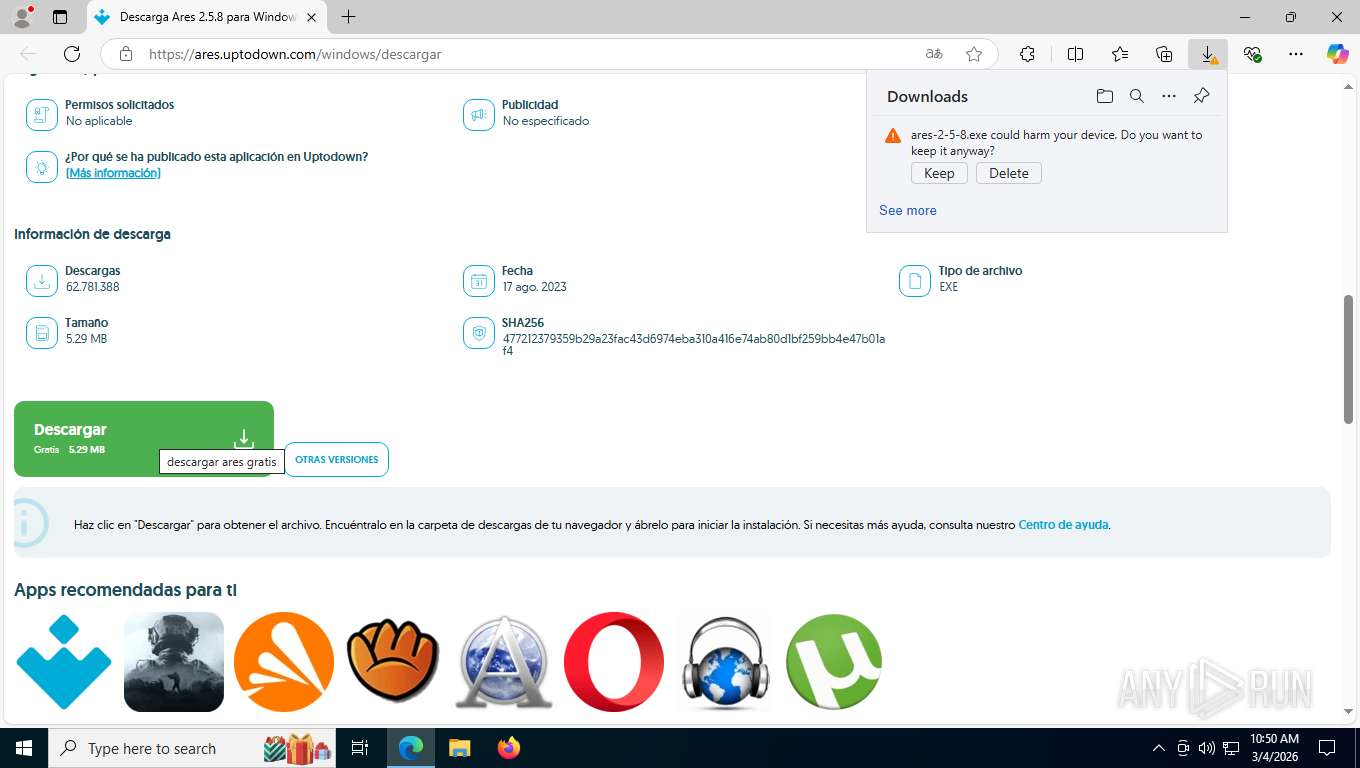Image resolution: width=1360 pixels, height=768 pixels.
Task: Open the soldier game recommended app thumbnail
Action: (x=174, y=662)
